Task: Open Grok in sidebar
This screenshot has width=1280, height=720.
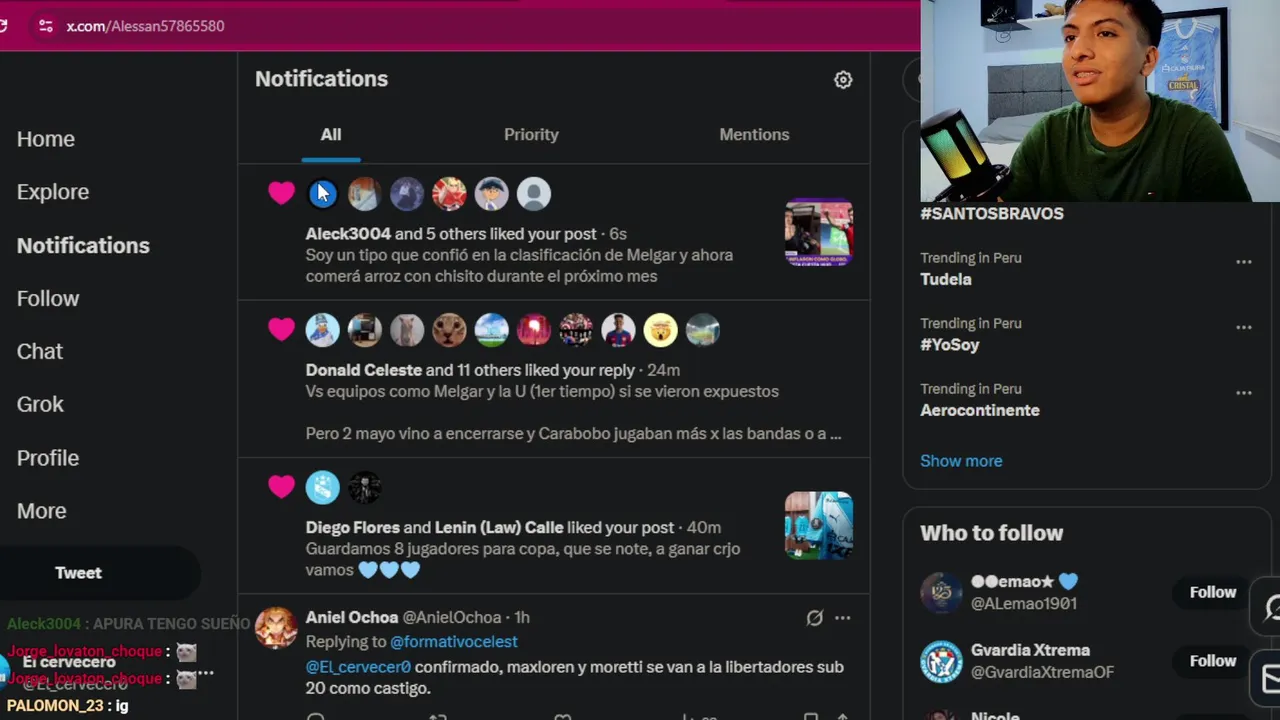Action: 40,404
